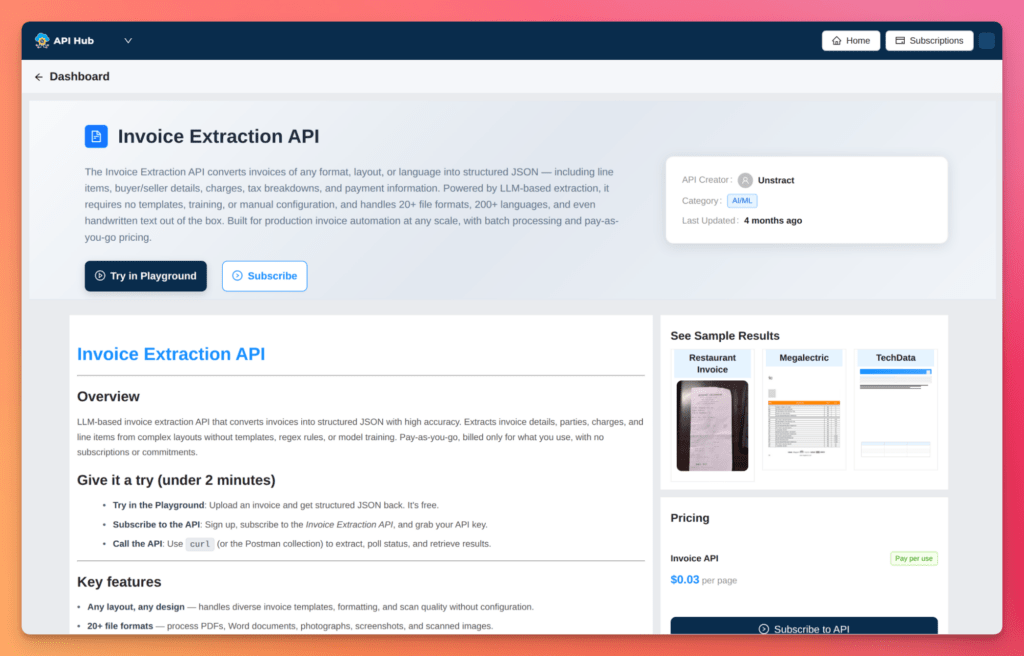Click the API Hub logo icon

42,41
